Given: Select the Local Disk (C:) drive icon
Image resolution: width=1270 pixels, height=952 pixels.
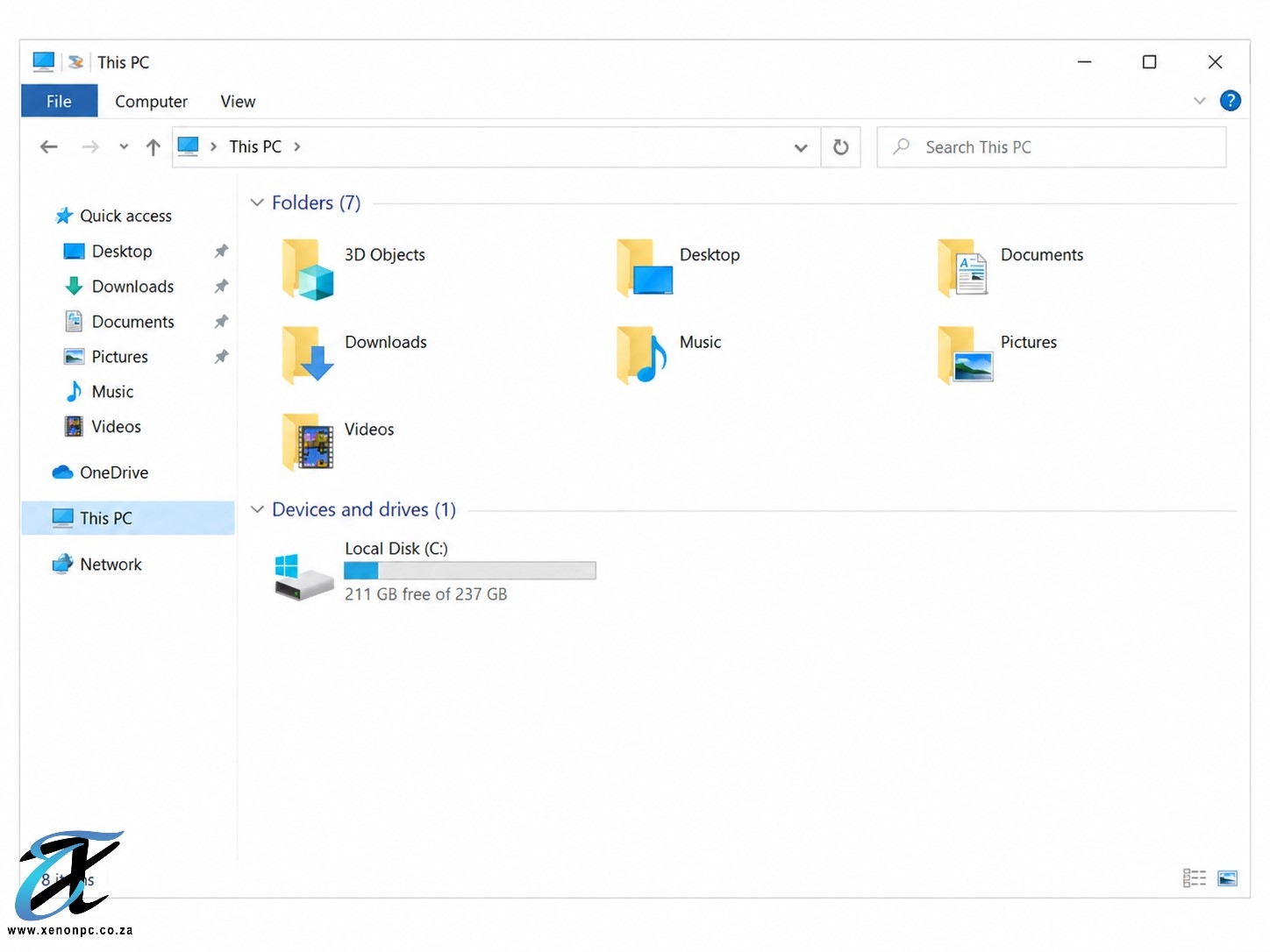Looking at the screenshot, I should [x=303, y=577].
